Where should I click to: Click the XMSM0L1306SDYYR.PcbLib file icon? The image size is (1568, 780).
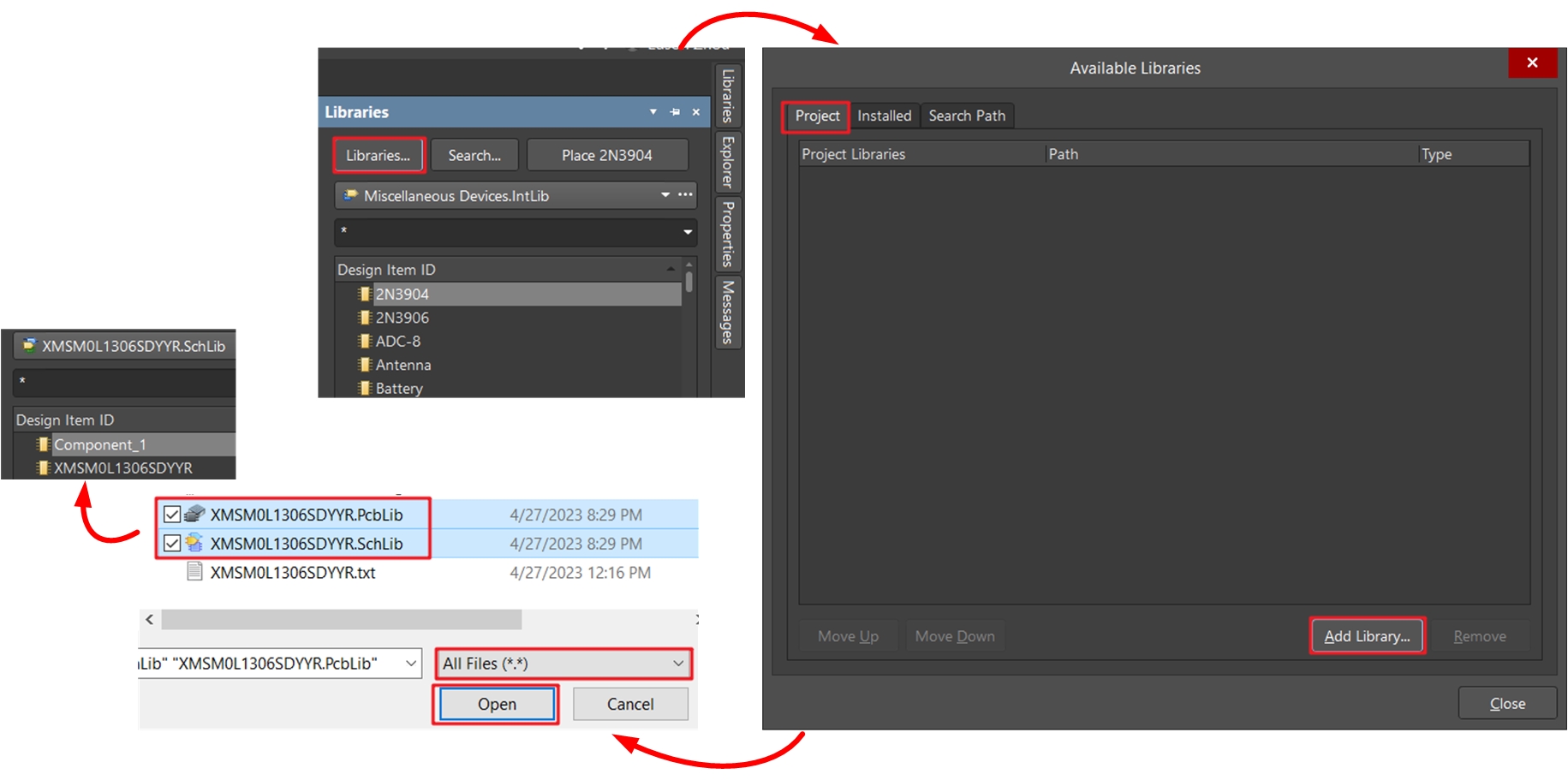click(x=195, y=515)
